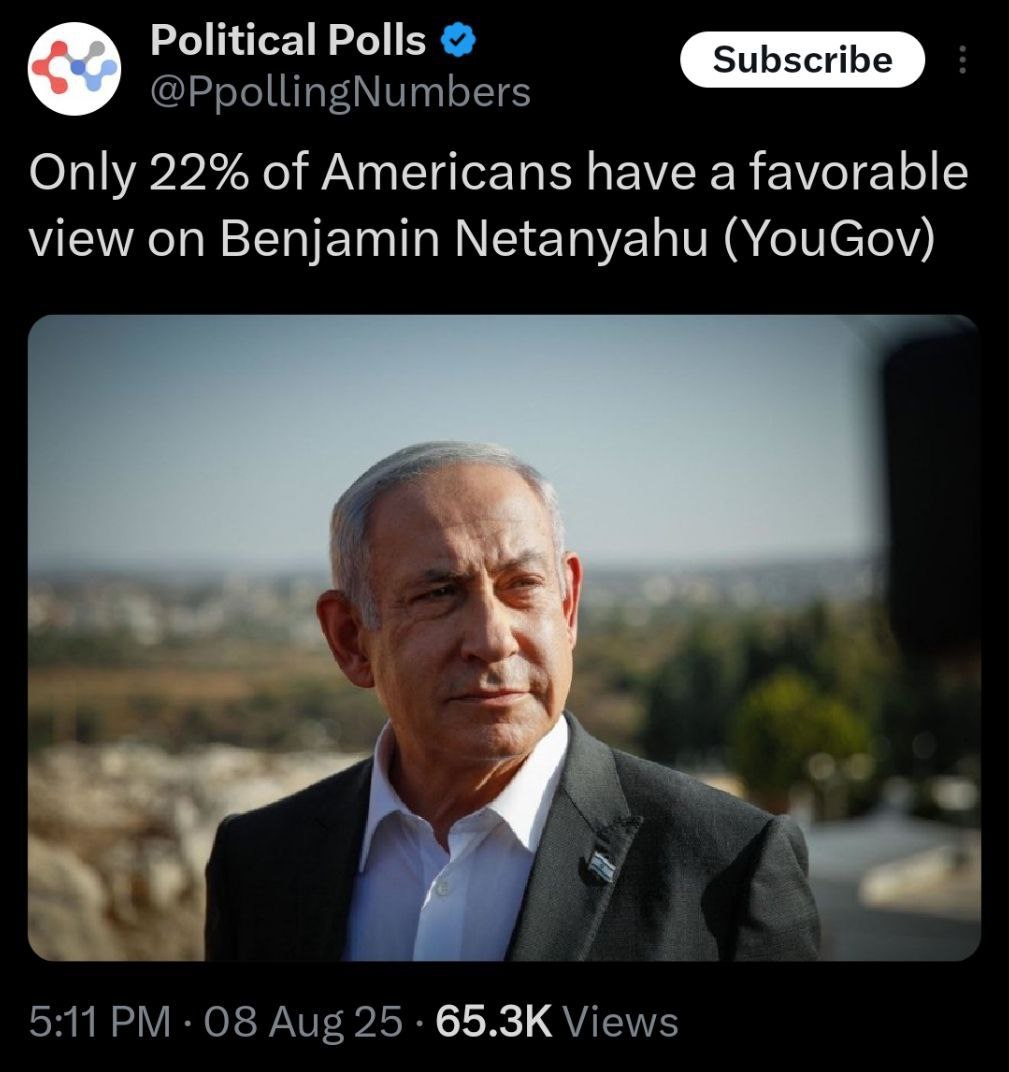Viewport: 1009px width, 1072px height.
Task: Open the attached photo in full view
Action: pyautogui.click(x=504, y=638)
